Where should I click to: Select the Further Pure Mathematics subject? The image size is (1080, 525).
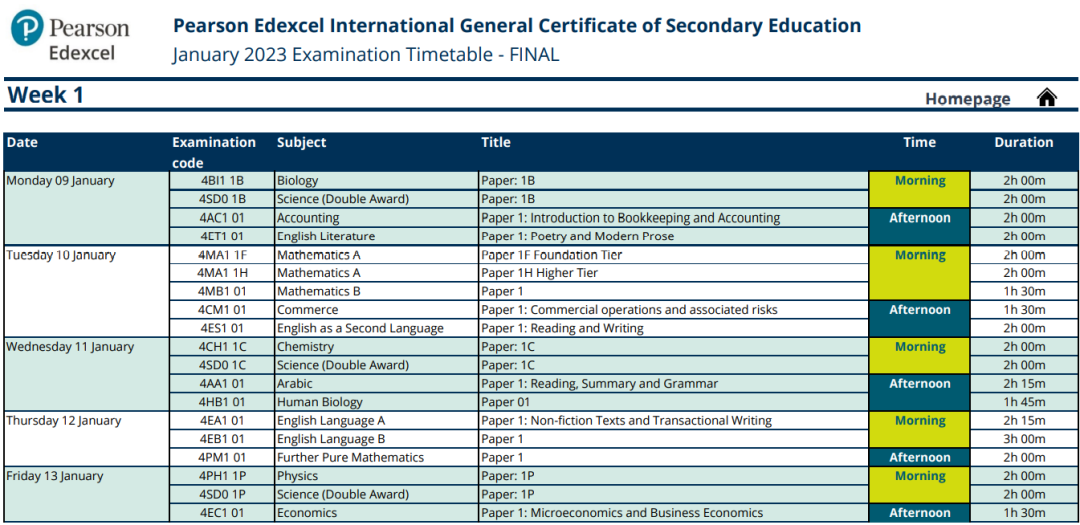click(350, 457)
